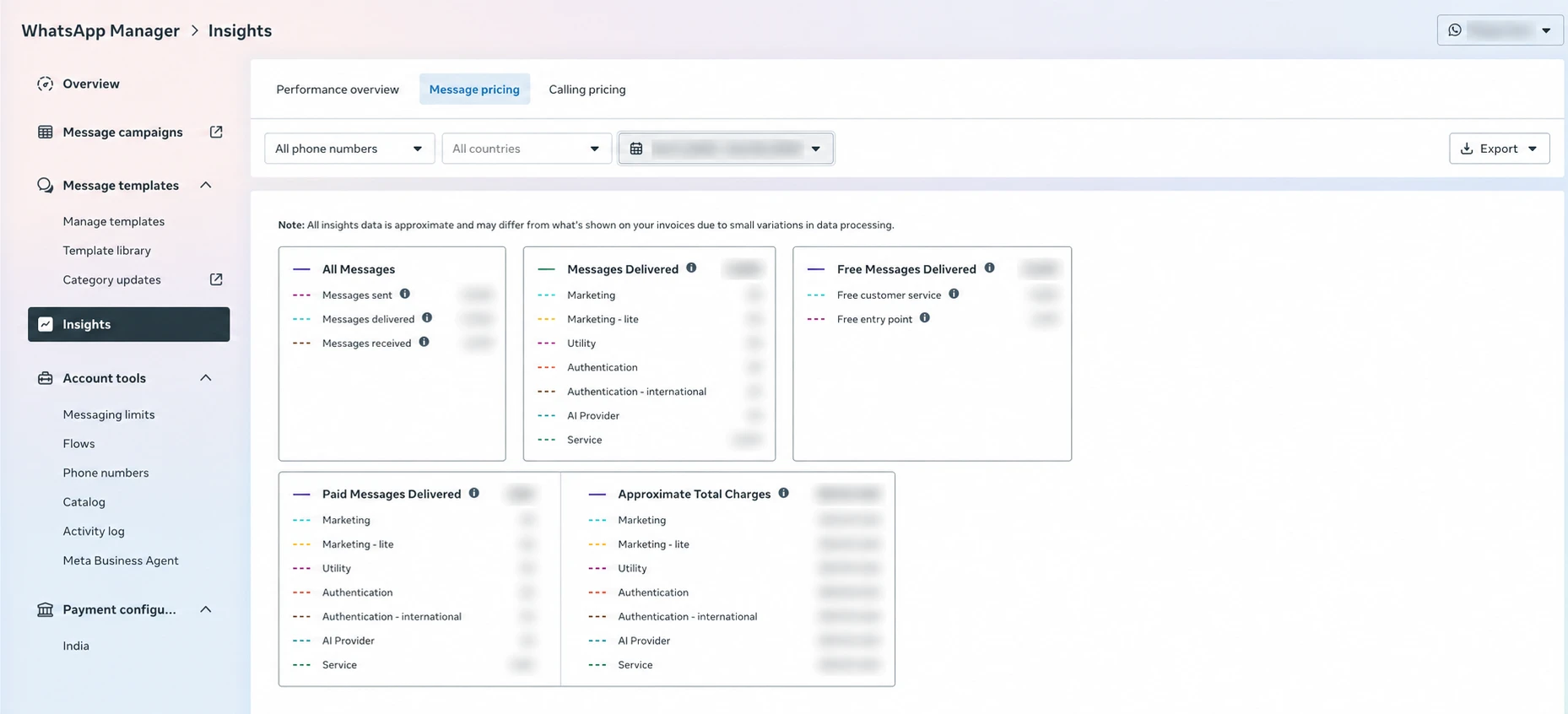Click the calendar icon in date filter
This screenshot has width=1568, height=714.
(636, 149)
